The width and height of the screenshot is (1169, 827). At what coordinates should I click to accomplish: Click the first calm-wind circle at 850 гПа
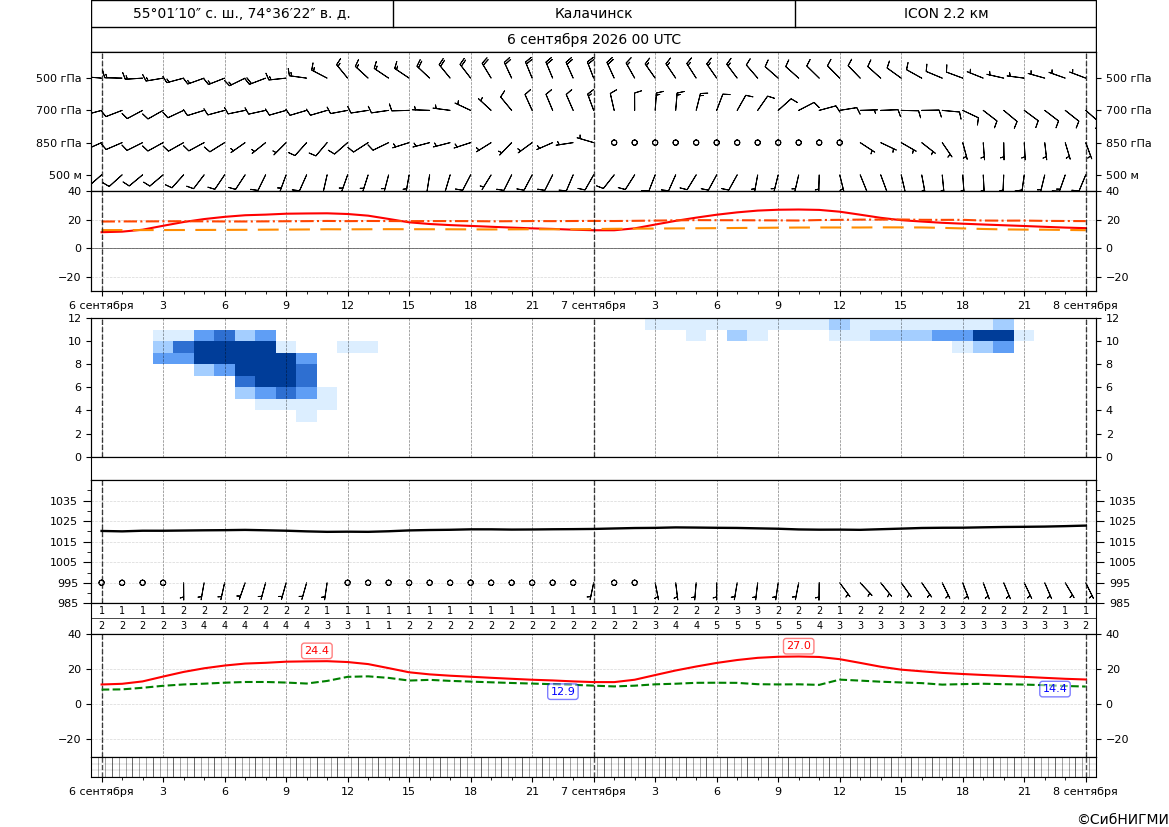tap(614, 142)
